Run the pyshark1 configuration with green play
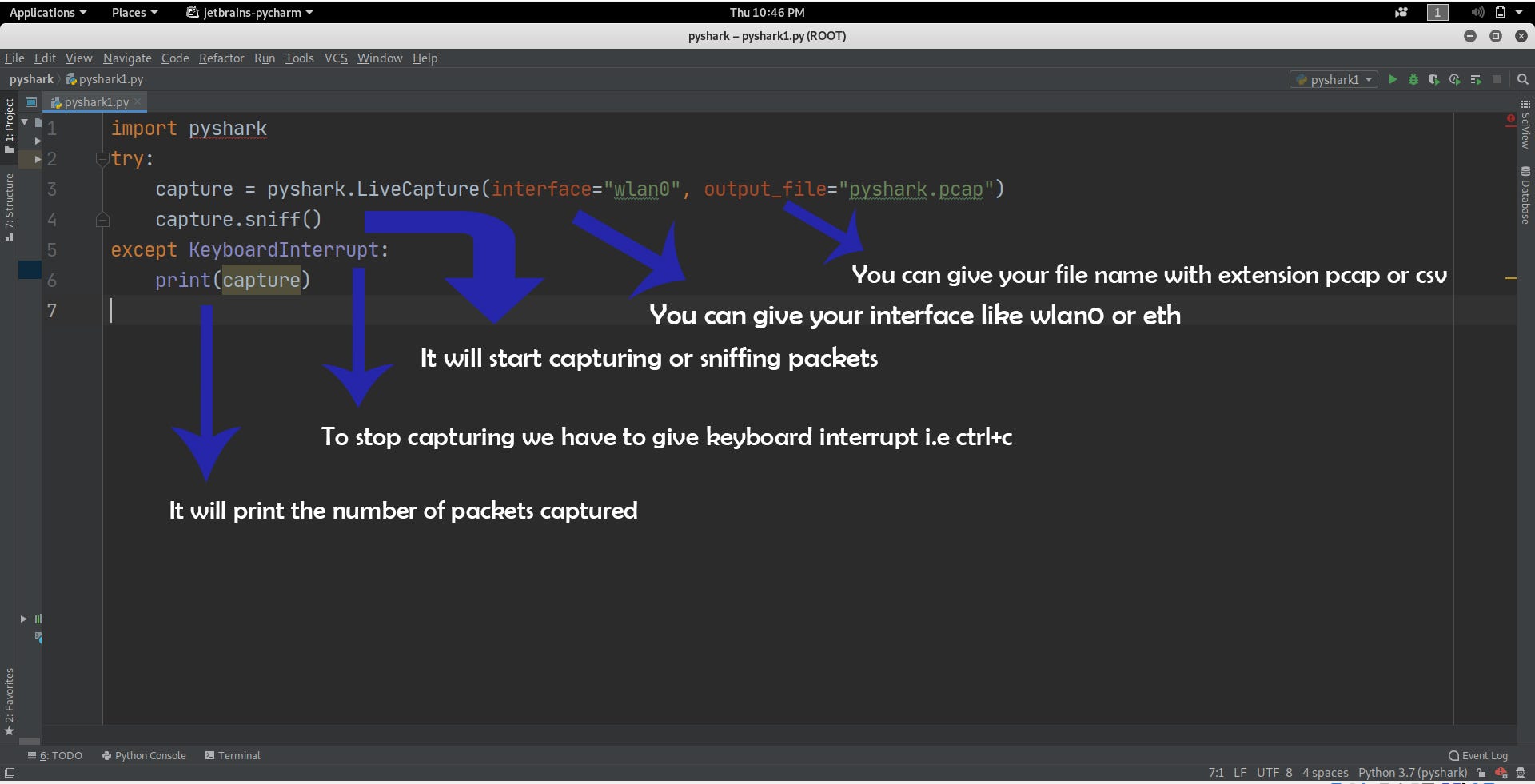 click(x=1393, y=79)
